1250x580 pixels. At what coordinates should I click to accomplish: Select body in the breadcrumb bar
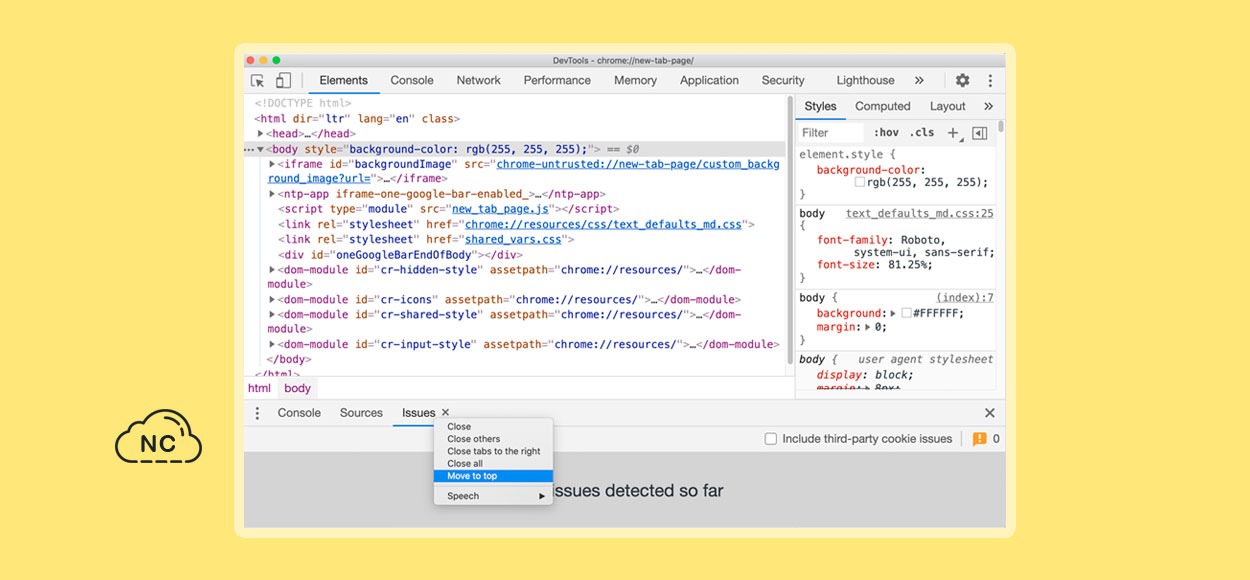click(297, 388)
